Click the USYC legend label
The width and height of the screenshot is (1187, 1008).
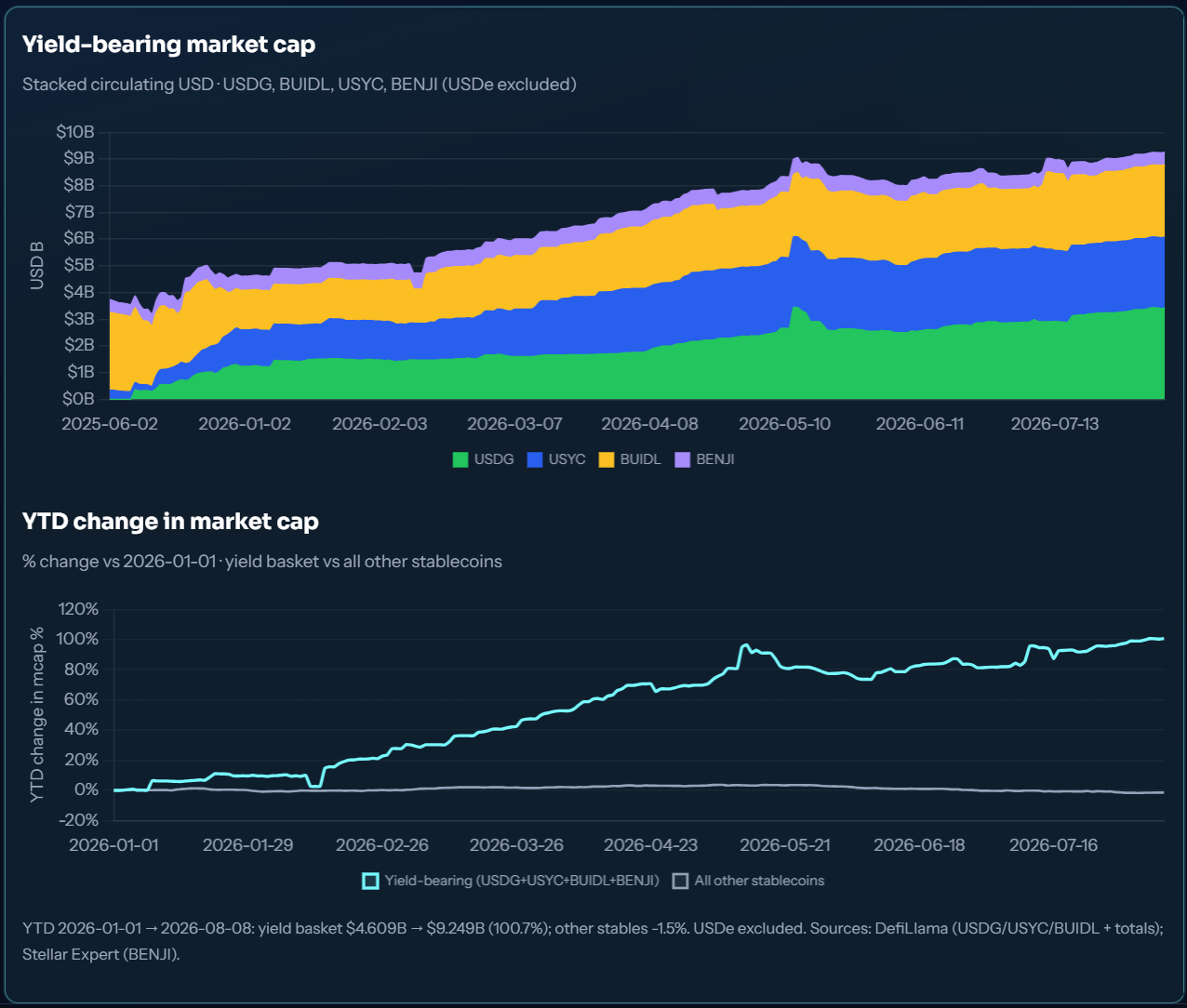pos(567,459)
